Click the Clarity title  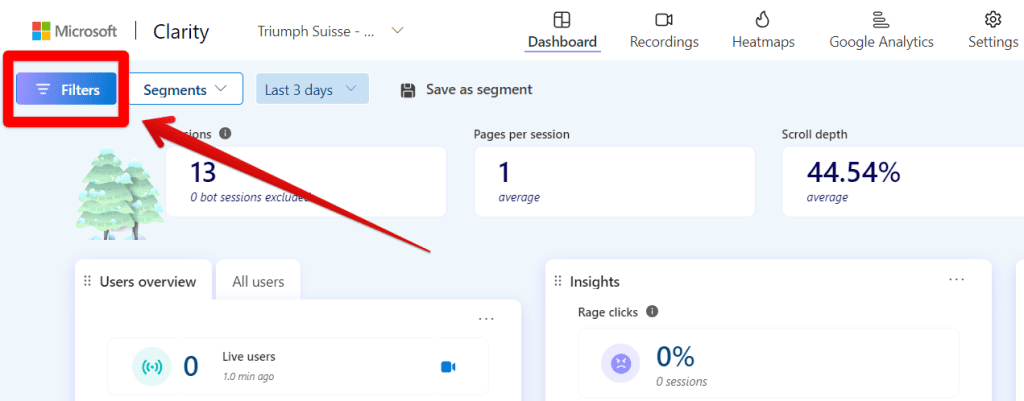[x=181, y=31]
